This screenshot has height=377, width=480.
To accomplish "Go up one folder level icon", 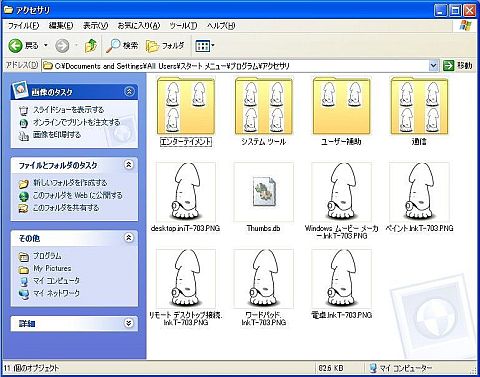I will pyautogui.click(x=91, y=46).
